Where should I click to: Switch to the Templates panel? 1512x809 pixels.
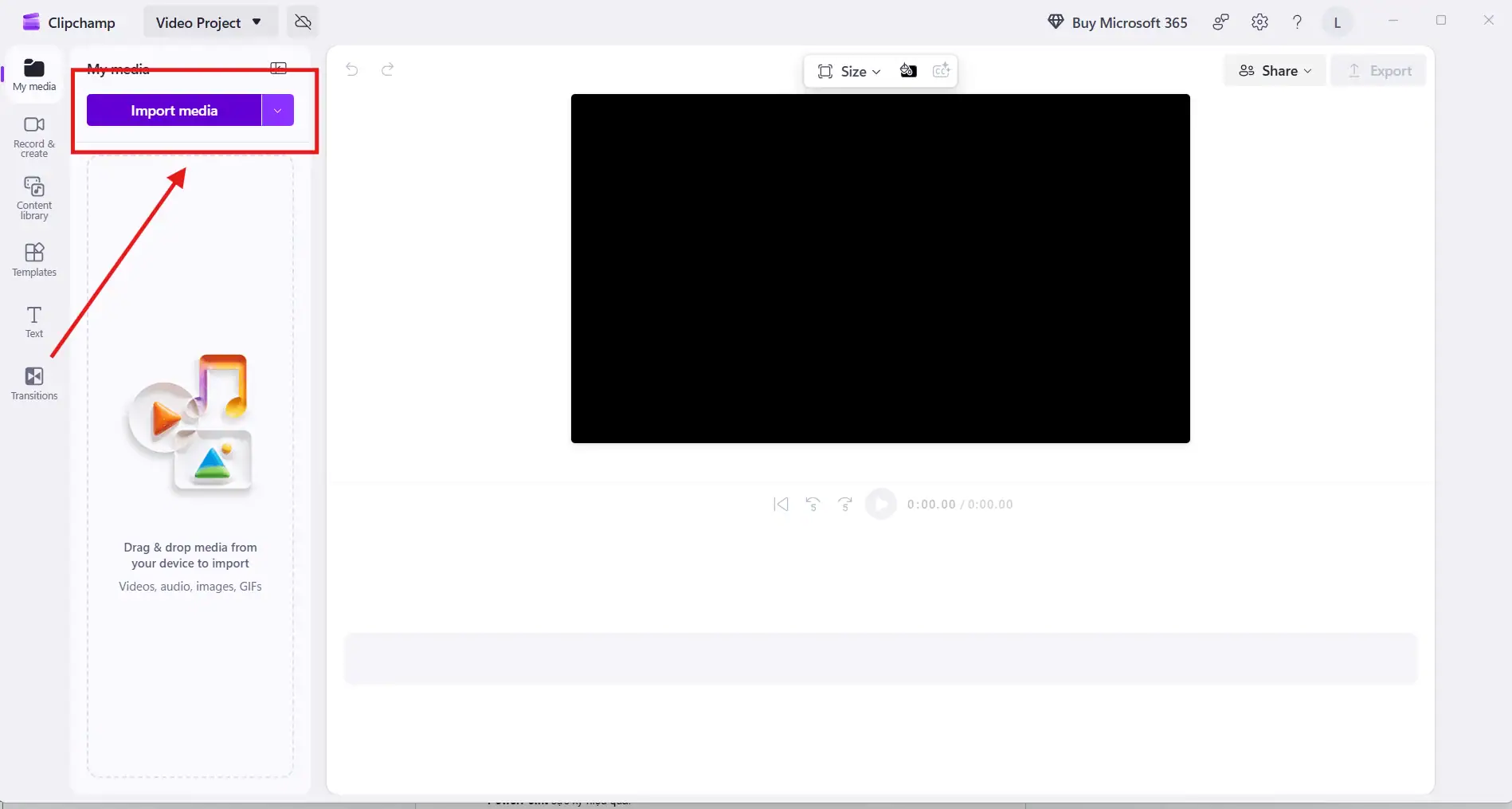tap(33, 259)
